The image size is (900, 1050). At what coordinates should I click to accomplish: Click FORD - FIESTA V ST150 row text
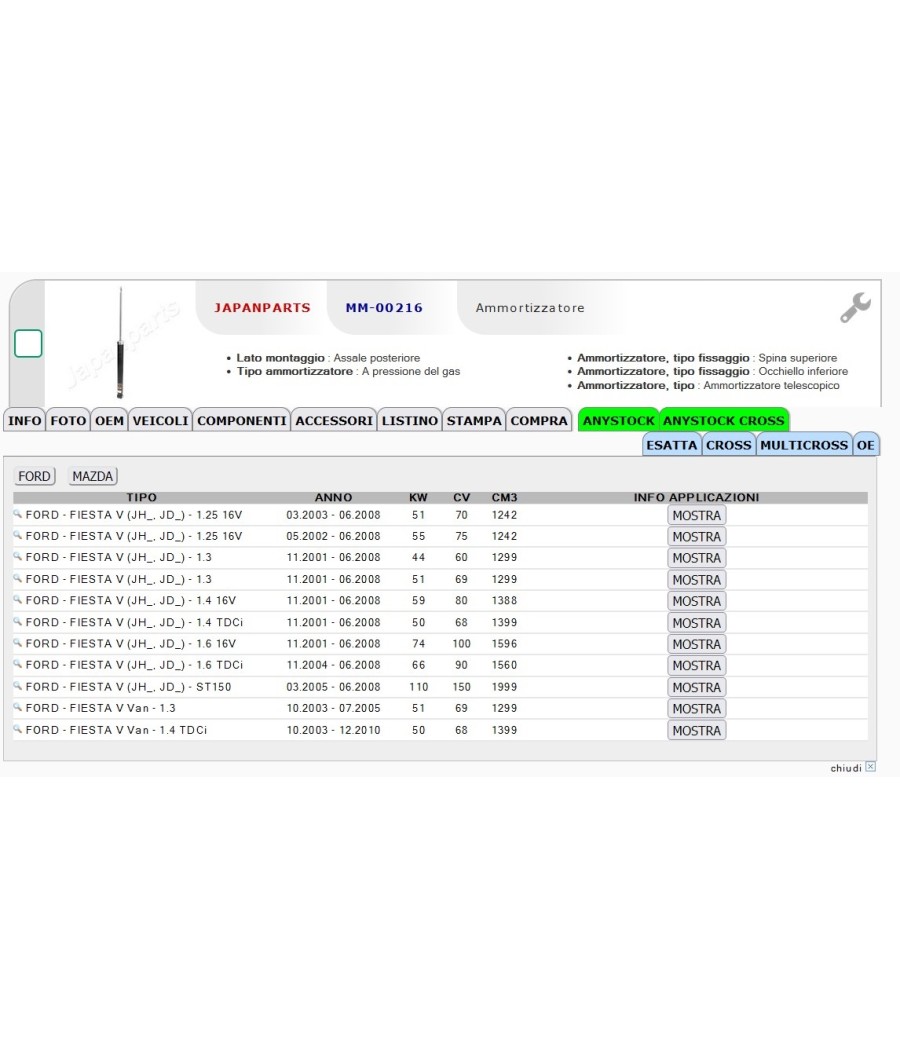129,687
